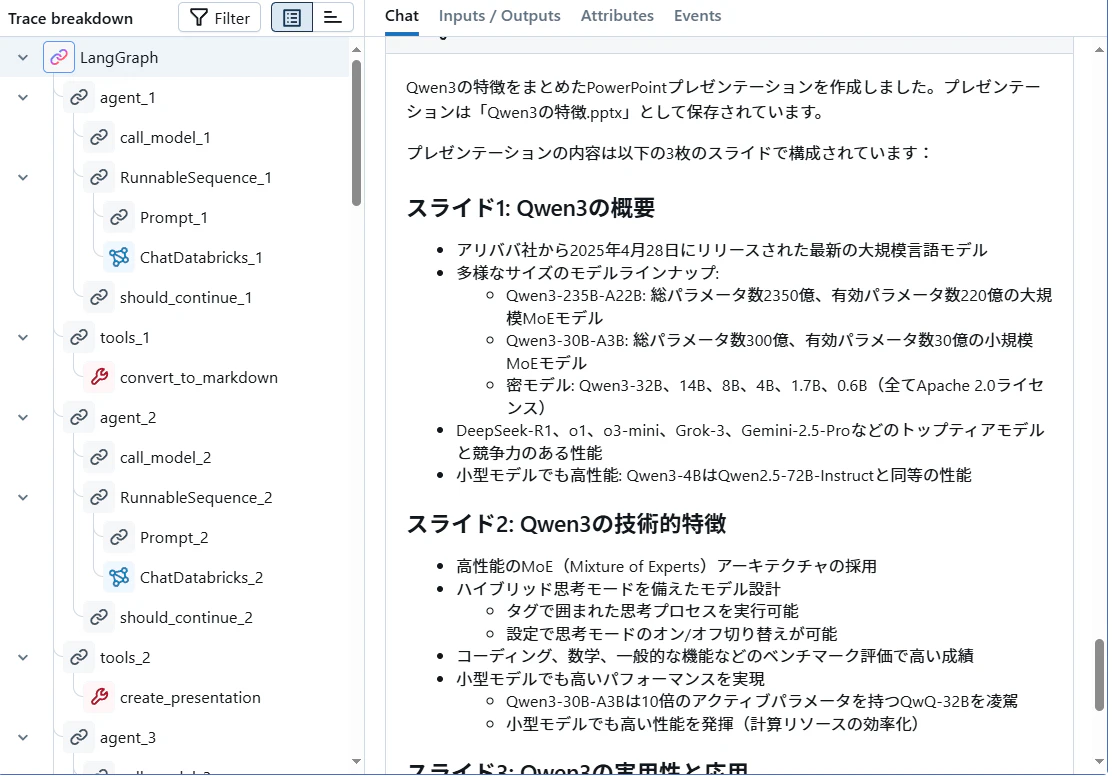Click the ChatDatabricks_2 model icon
The width and height of the screenshot is (1112, 777).
coord(118,578)
